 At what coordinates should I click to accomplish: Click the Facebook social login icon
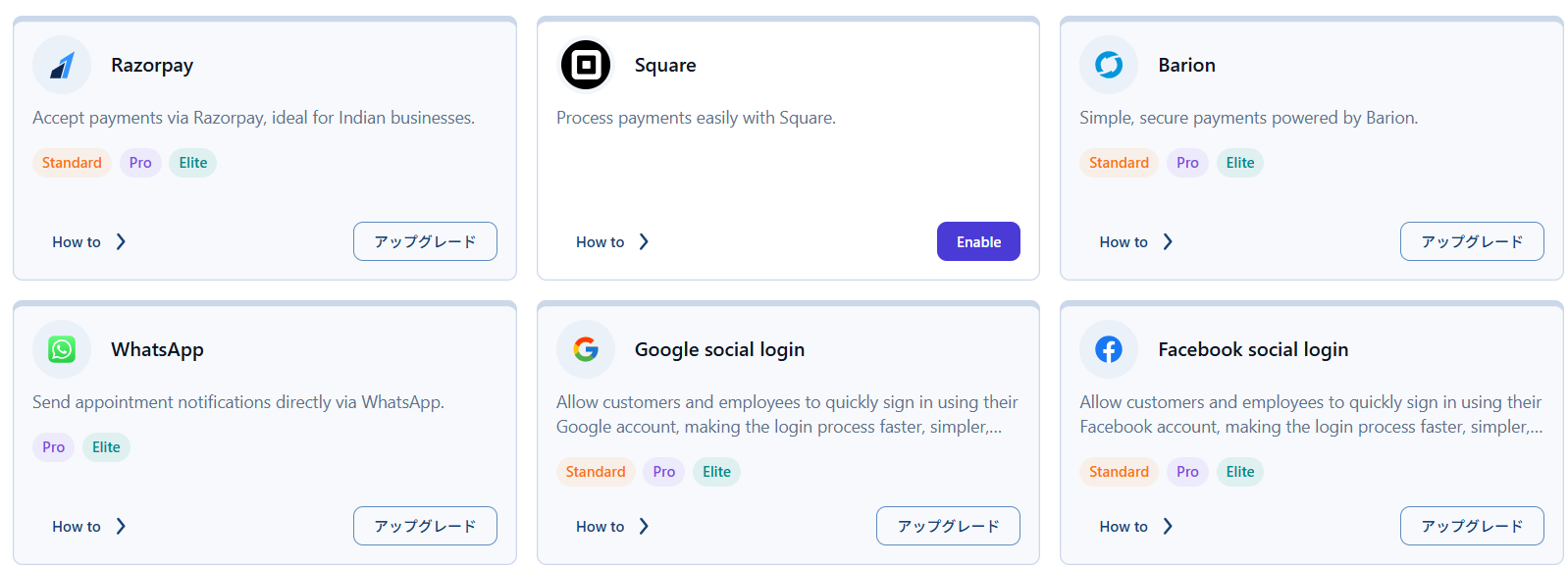point(1109,350)
